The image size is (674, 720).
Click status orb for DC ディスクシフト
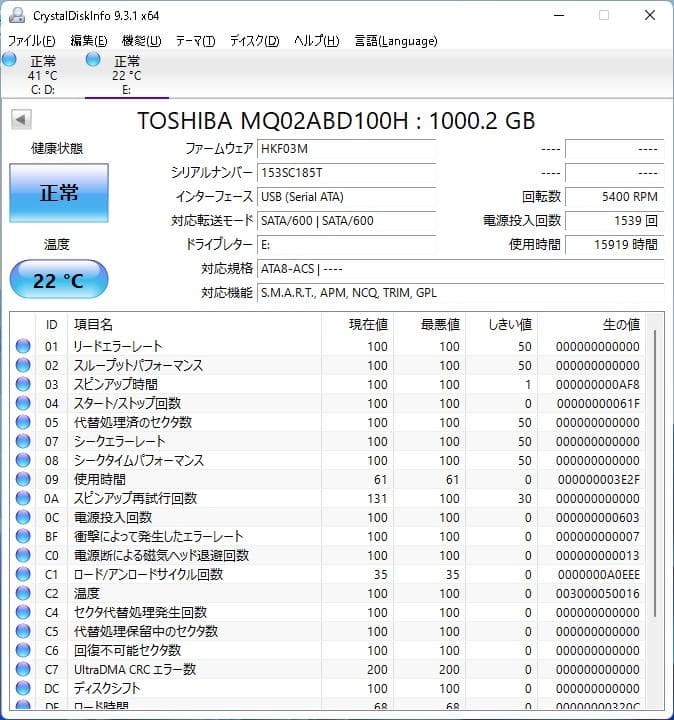tap(23, 688)
